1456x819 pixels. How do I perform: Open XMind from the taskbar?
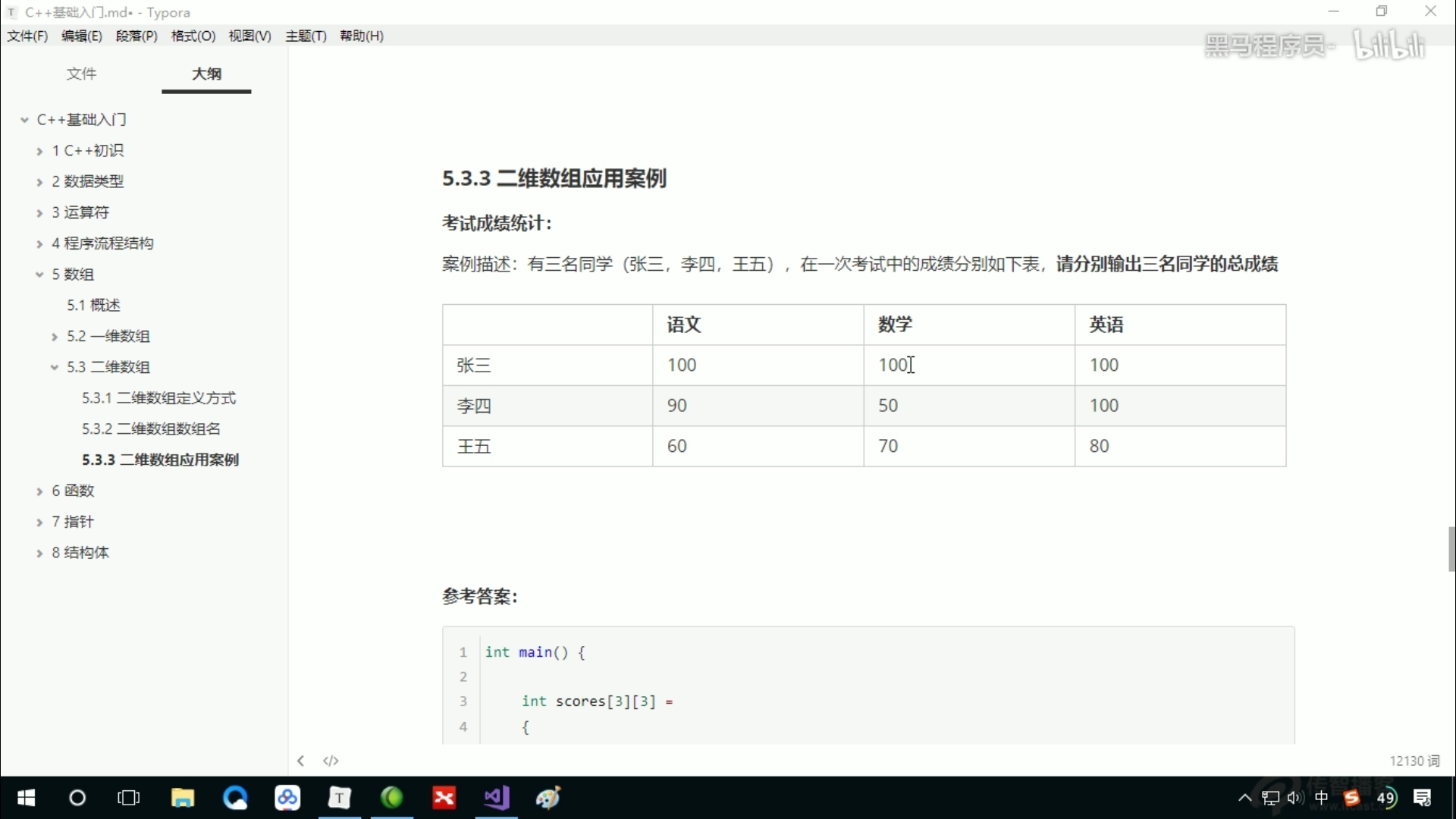[444, 798]
